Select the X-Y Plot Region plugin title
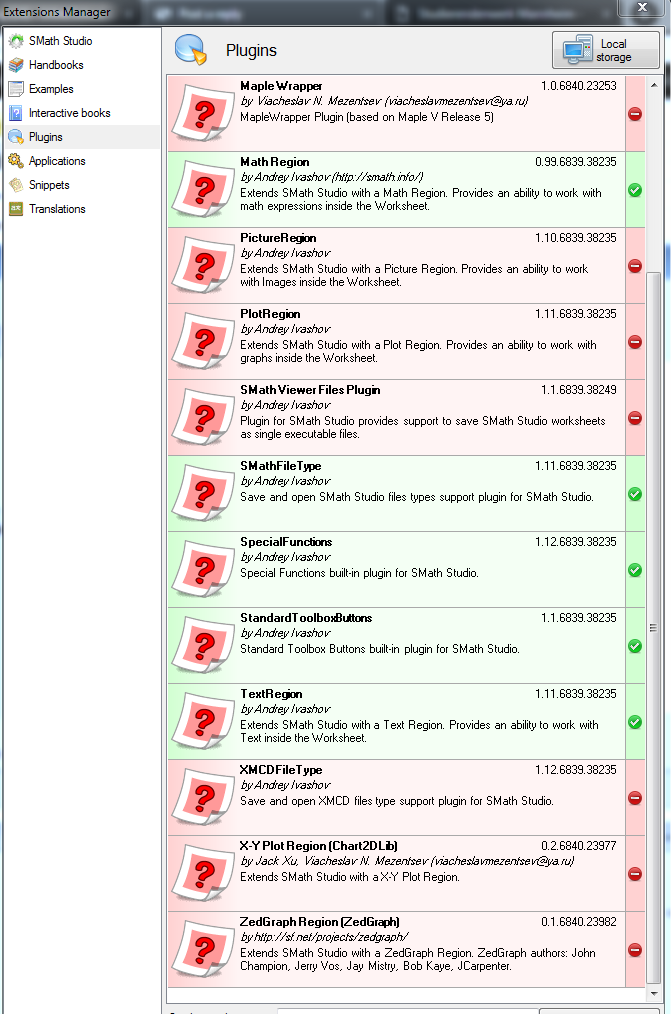 click(x=319, y=846)
